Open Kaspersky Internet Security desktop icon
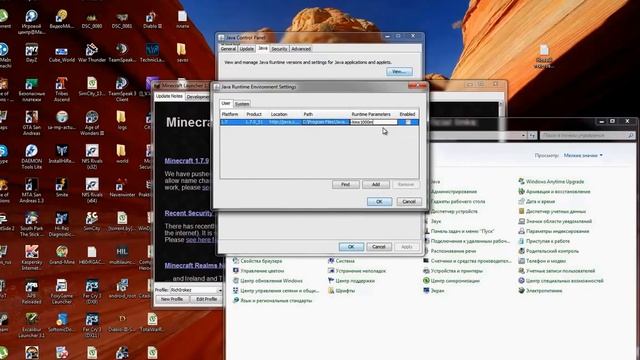This screenshot has width=640, height=360. (x=32, y=257)
